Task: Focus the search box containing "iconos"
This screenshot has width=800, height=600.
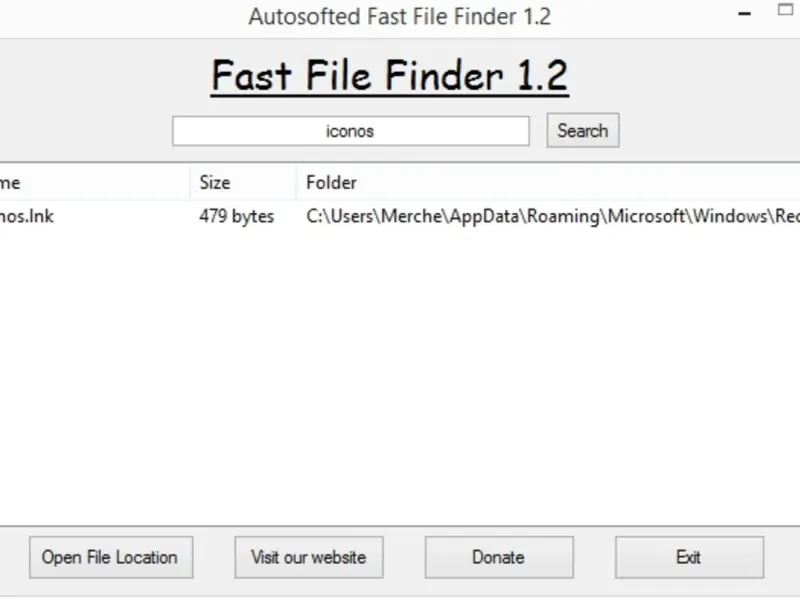Action: click(350, 131)
